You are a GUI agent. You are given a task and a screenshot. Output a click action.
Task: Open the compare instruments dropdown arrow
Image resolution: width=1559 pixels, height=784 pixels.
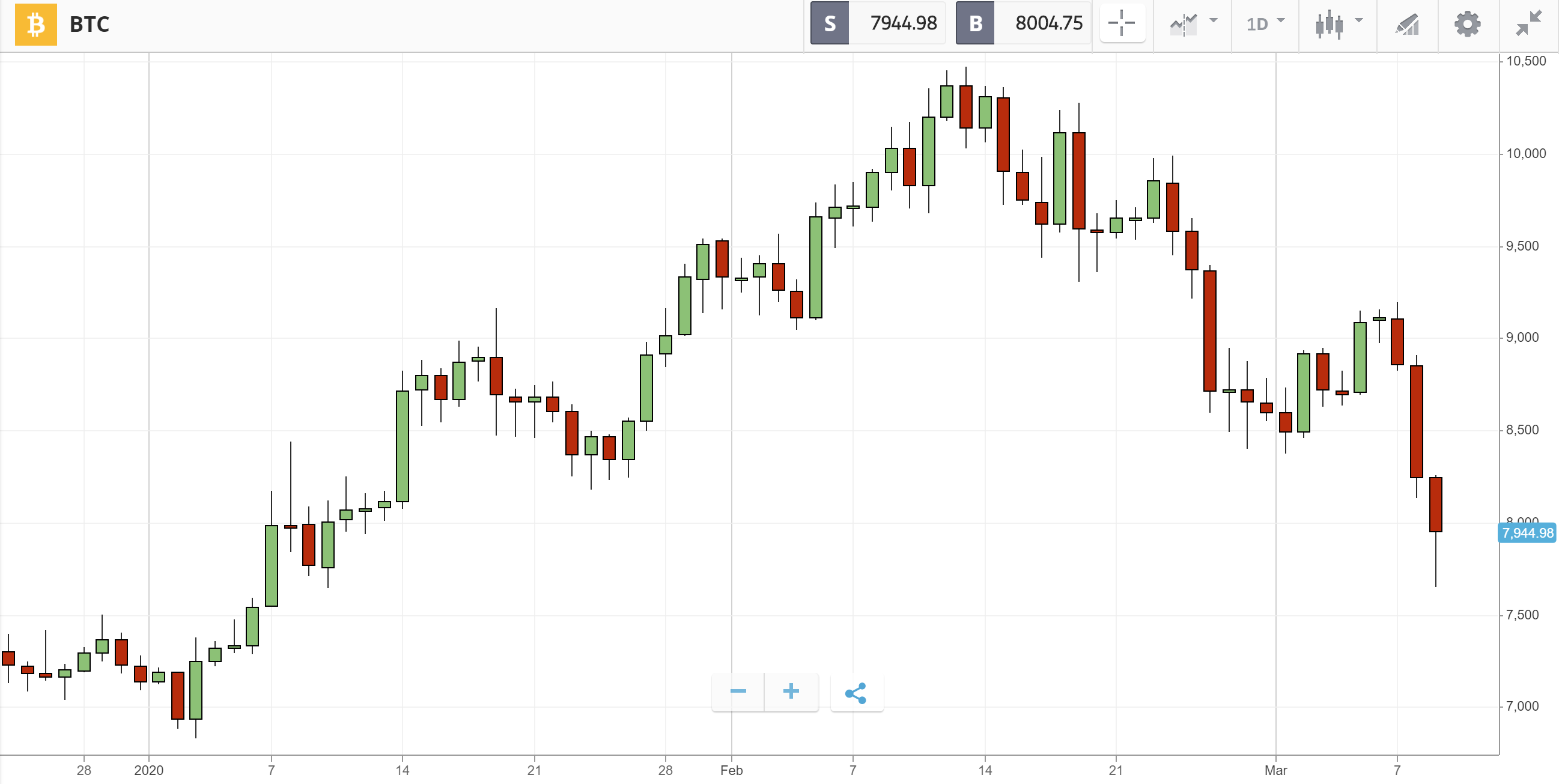coord(1214,21)
